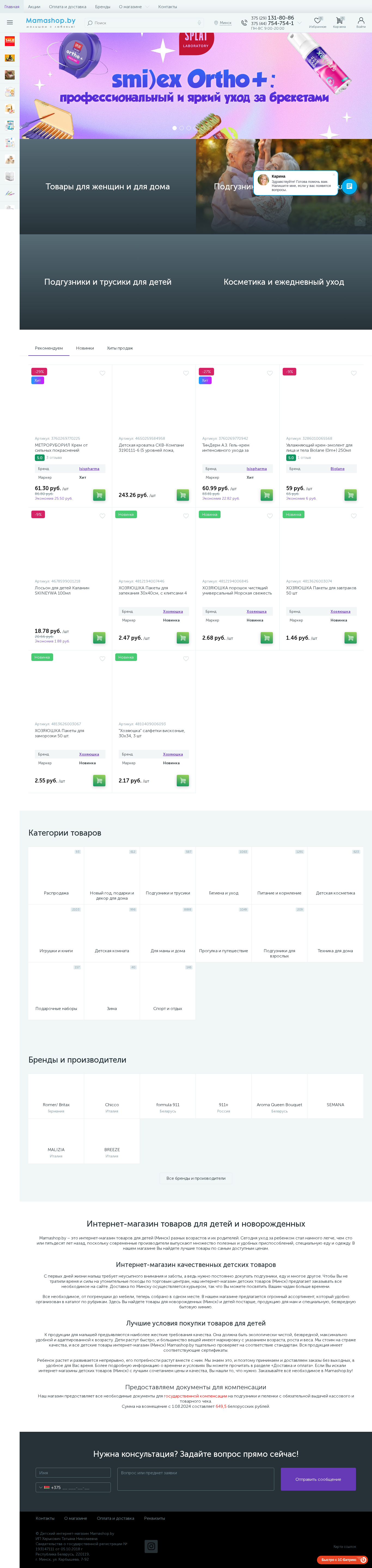Add Biolane cream-emollient to cart
The width and height of the screenshot is (372, 1568).
pyautogui.click(x=351, y=495)
